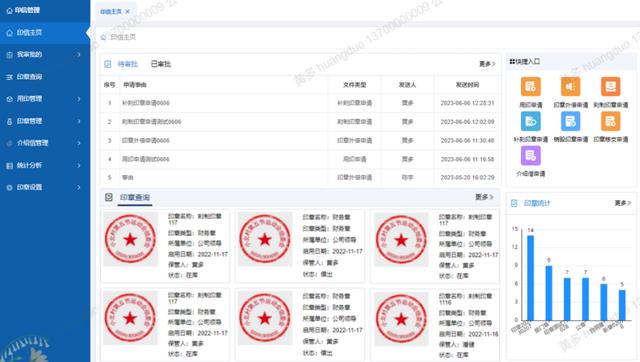Click the 印信管理 title at the sidebar top
Screen dimensions: 640x362
tap(27, 11)
